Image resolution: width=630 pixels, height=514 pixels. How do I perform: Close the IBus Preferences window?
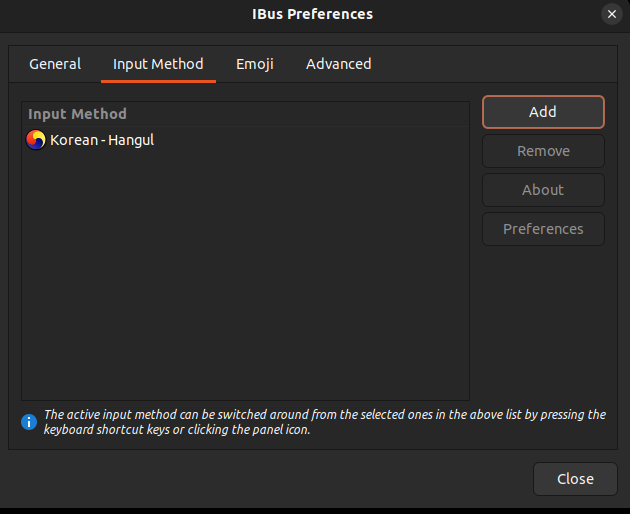[x=612, y=14]
